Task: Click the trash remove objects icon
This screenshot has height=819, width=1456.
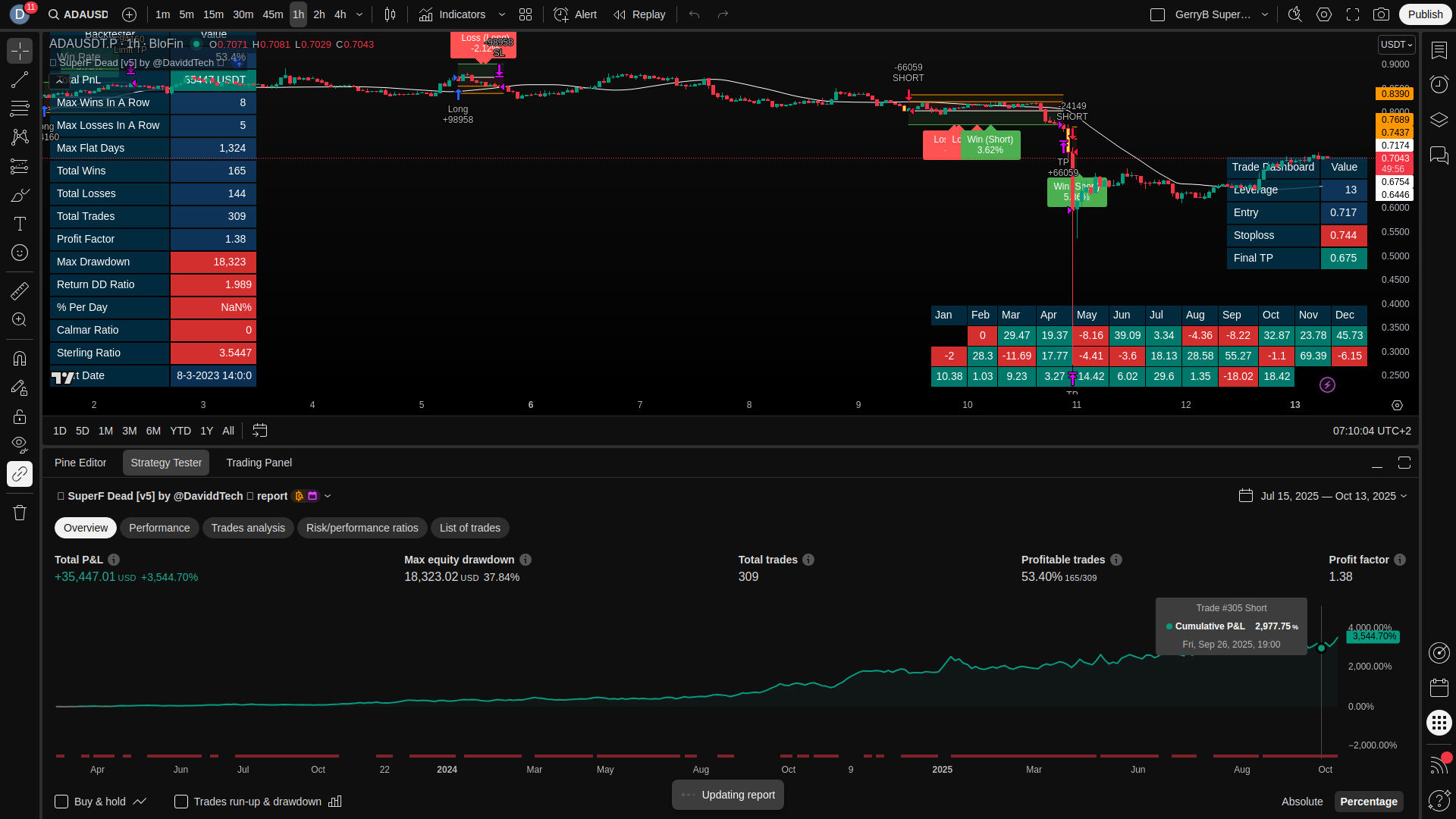Action: 20,513
